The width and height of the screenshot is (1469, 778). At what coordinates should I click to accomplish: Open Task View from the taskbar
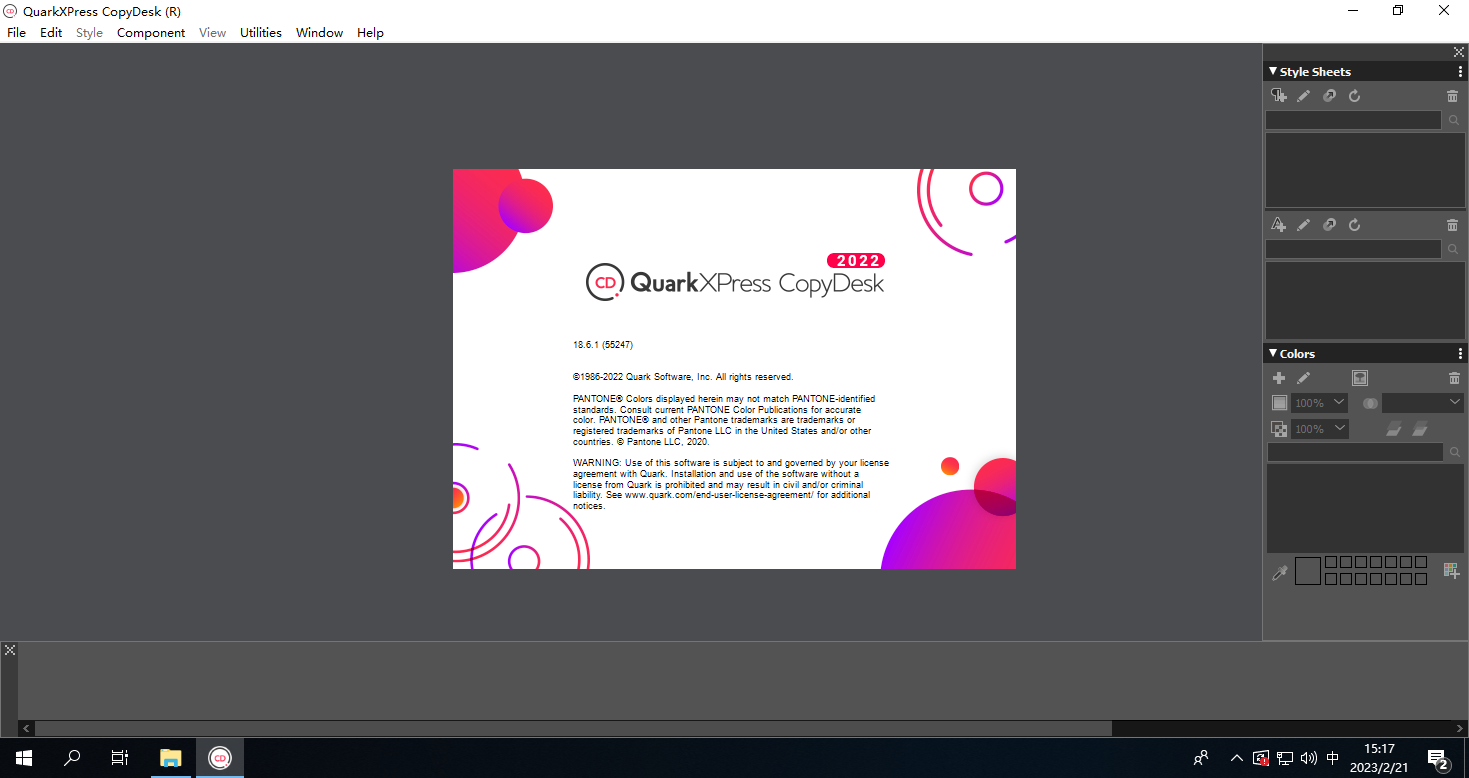point(120,758)
